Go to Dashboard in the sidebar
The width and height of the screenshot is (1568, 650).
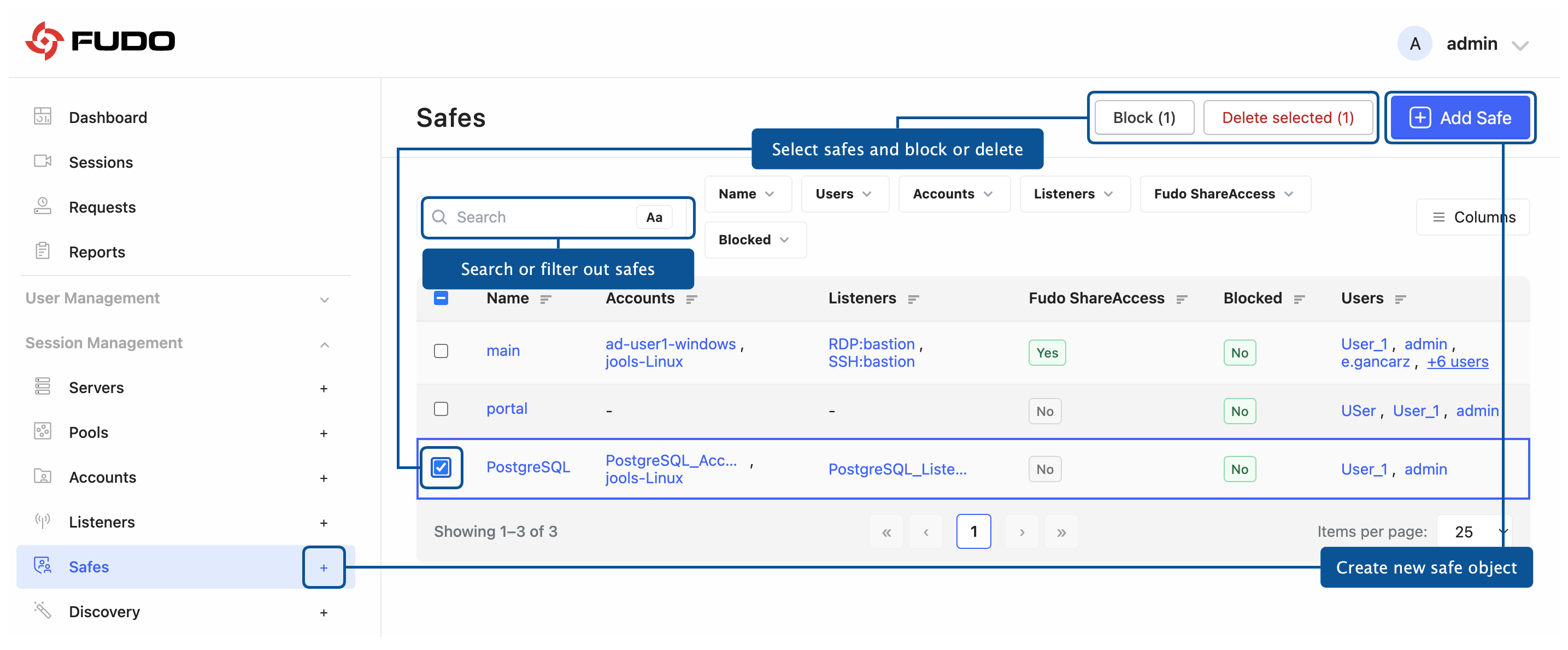(108, 118)
